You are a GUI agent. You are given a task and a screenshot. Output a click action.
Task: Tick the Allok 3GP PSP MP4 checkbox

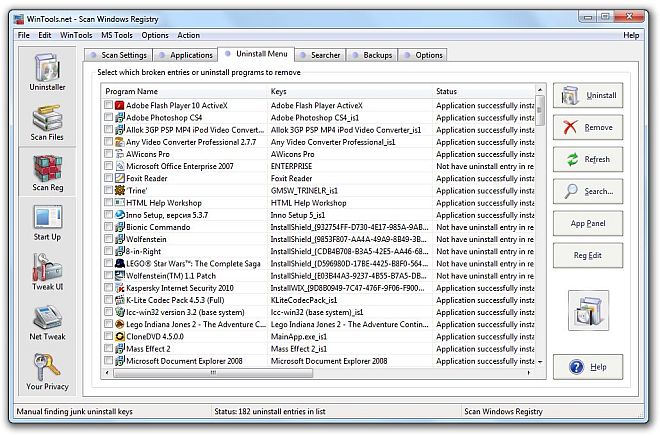coord(108,129)
